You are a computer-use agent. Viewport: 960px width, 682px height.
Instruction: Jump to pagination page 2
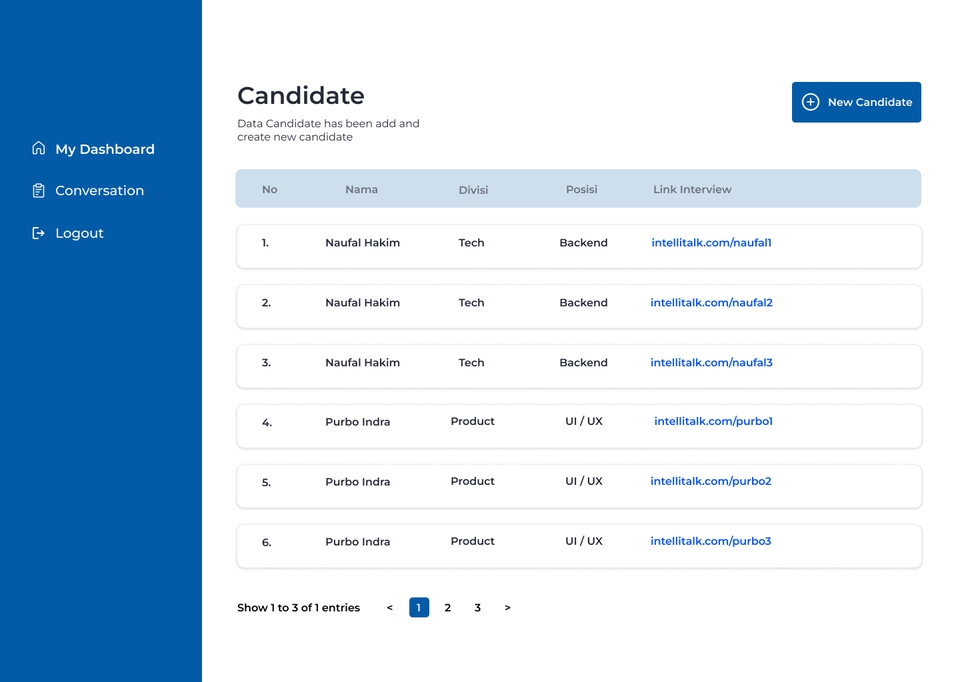point(448,607)
